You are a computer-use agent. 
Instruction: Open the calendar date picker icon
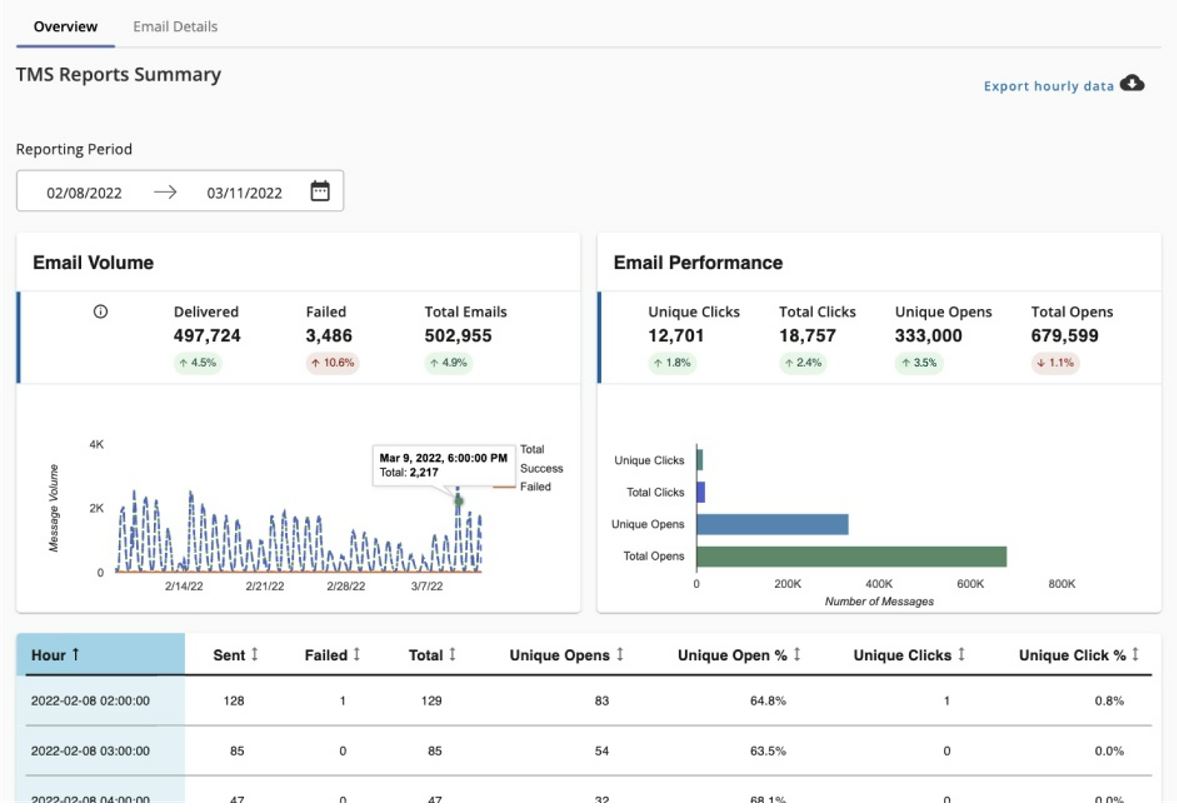coord(322,189)
